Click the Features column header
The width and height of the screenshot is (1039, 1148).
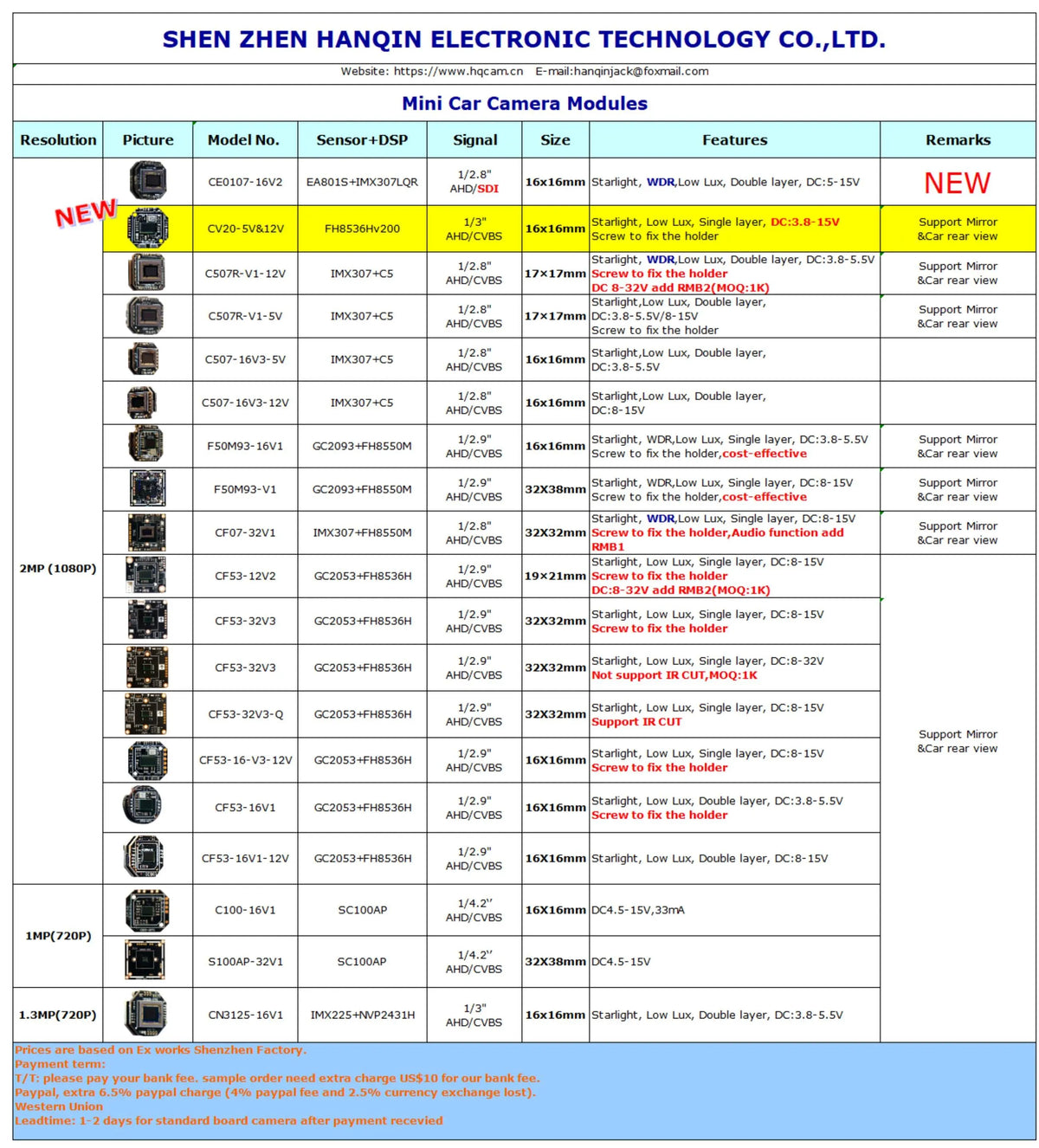pyautogui.click(x=734, y=139)
